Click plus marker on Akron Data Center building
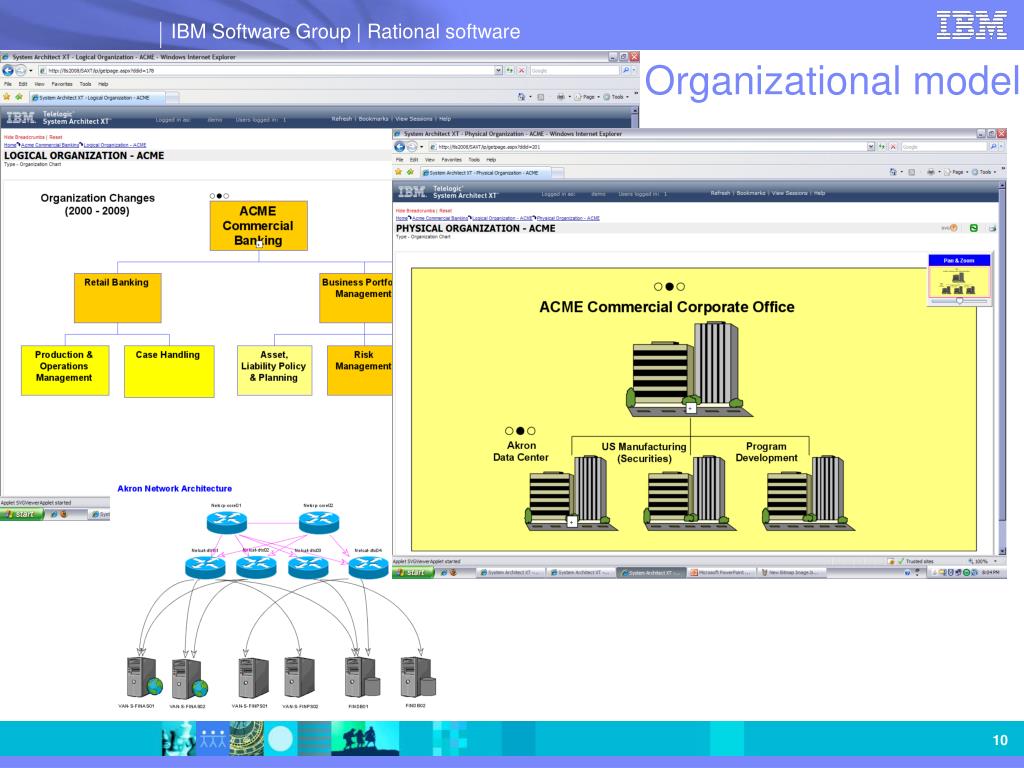The height and width of the screenshot is (768, 1024). pyautogui.click(x=572, y=522)
